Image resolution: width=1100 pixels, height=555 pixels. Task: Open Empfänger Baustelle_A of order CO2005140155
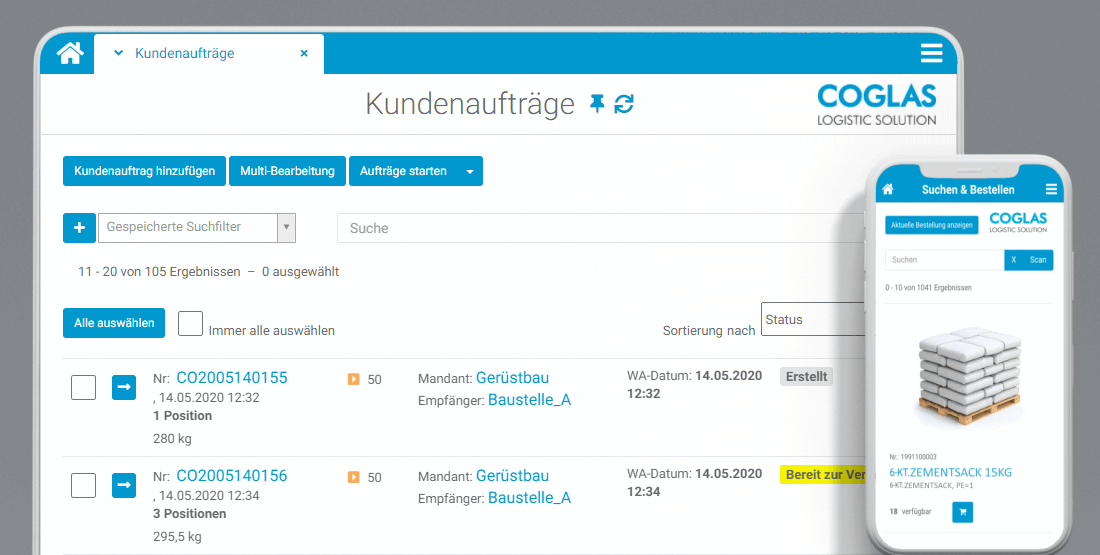coord(530,400)
